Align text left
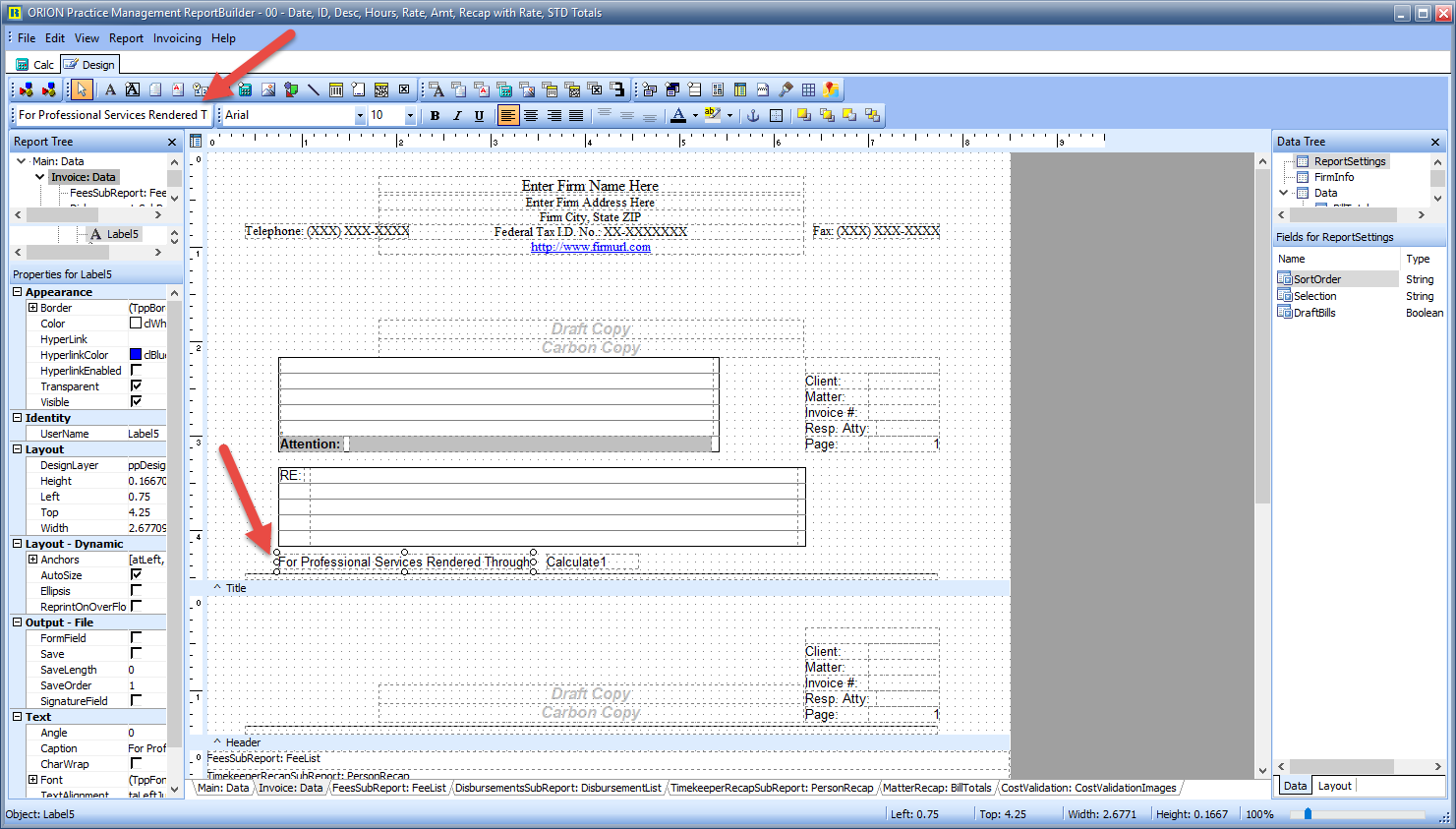The width and height of the screenshot is (1456, 829). (507, 115)
